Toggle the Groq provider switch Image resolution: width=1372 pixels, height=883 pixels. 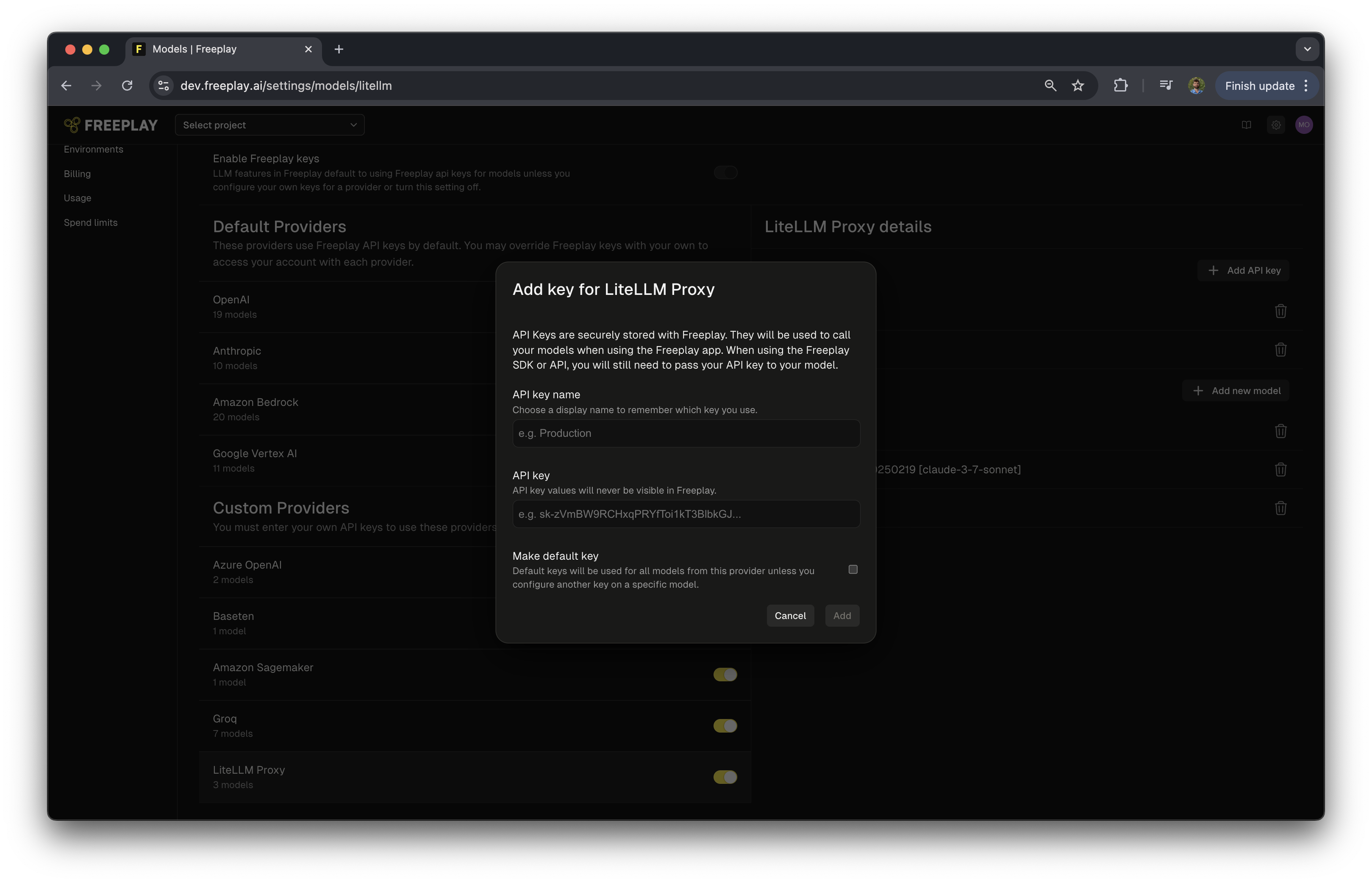tap(725, 726)
